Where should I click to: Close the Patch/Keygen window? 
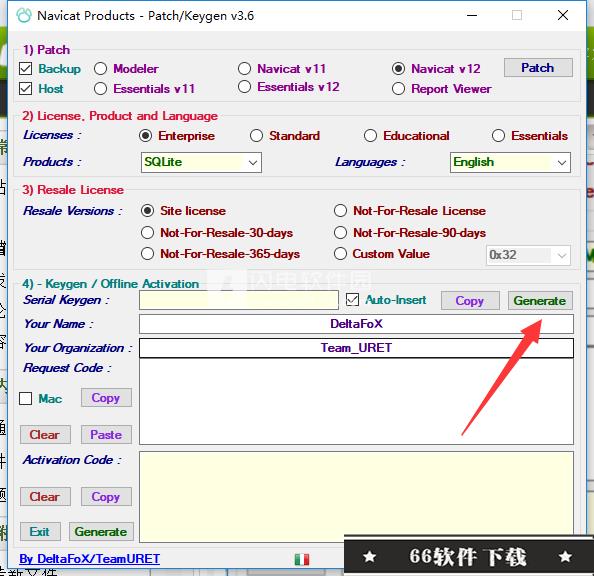point(563,16)
